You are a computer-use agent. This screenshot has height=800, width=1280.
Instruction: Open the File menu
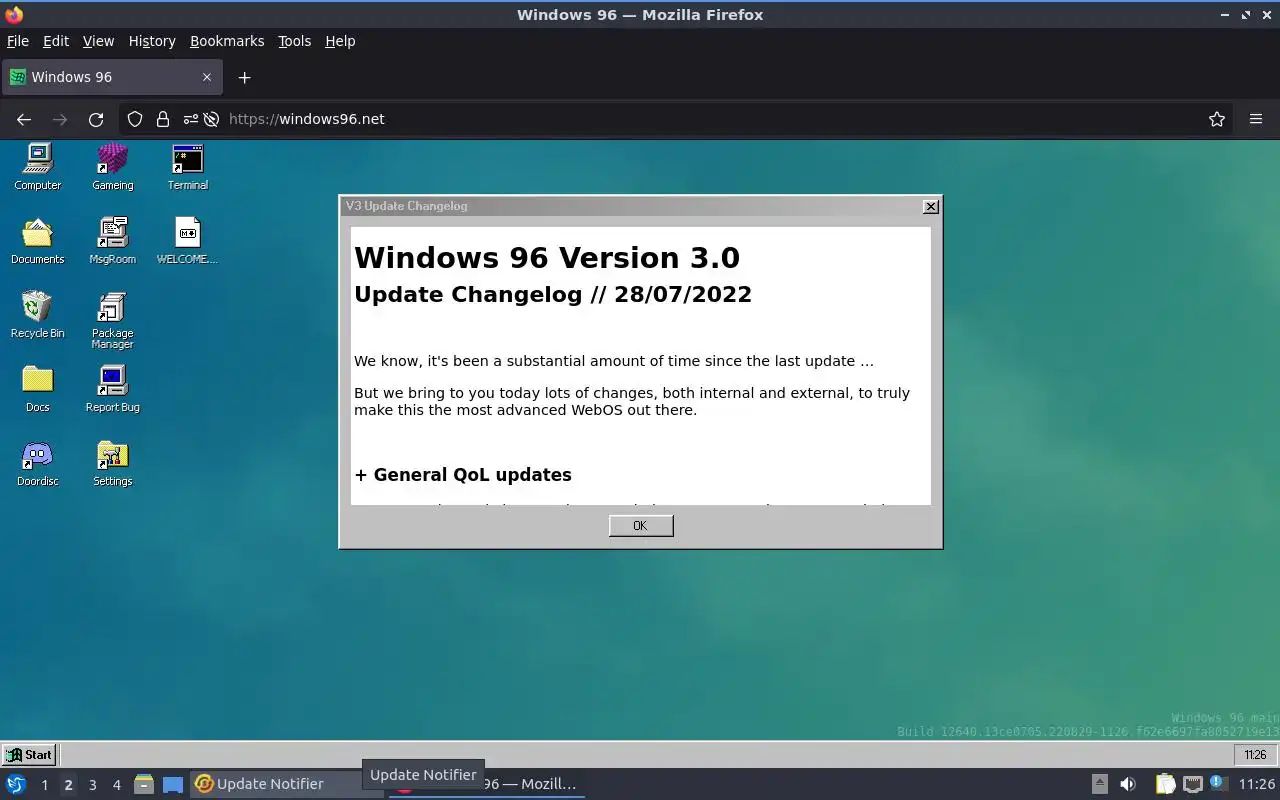click(x=18, y=41)
